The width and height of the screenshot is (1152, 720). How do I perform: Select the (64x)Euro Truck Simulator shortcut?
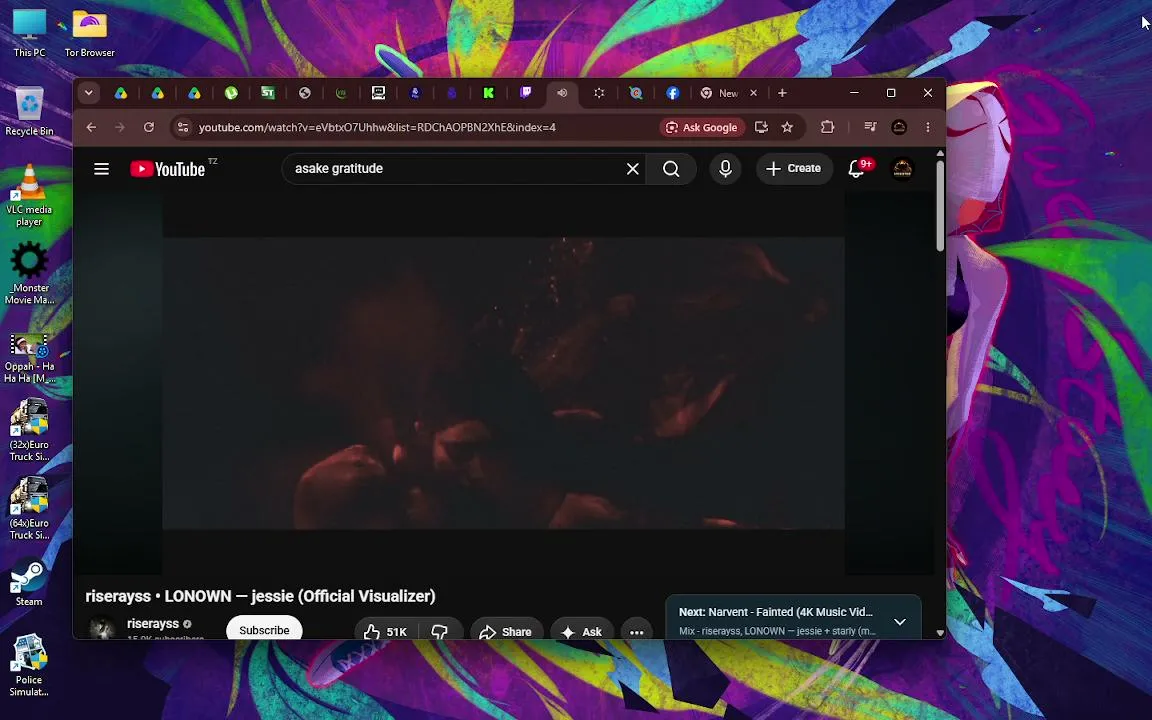(29, 508)
